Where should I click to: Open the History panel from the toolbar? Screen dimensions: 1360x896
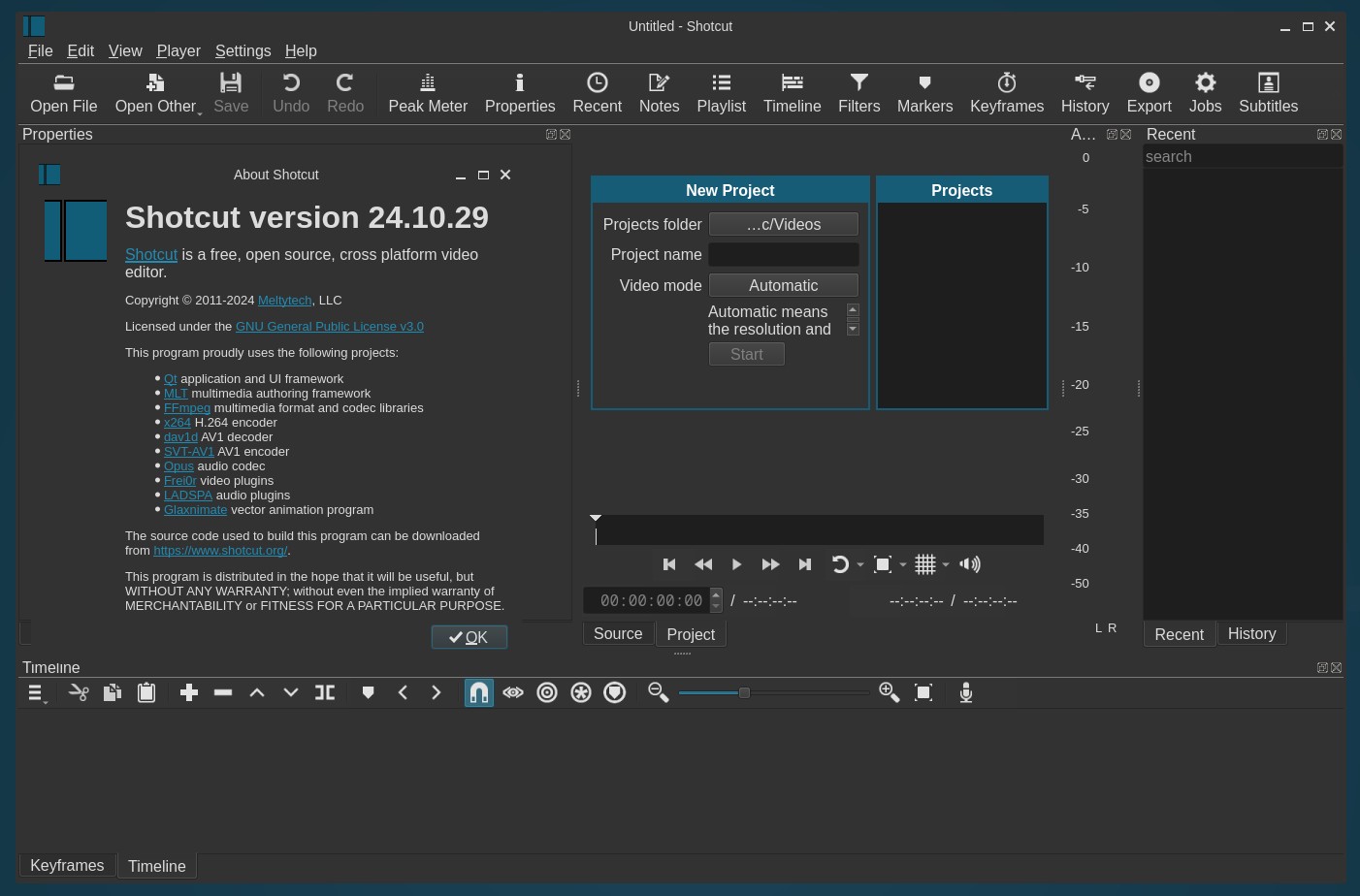pos(1085,93)
